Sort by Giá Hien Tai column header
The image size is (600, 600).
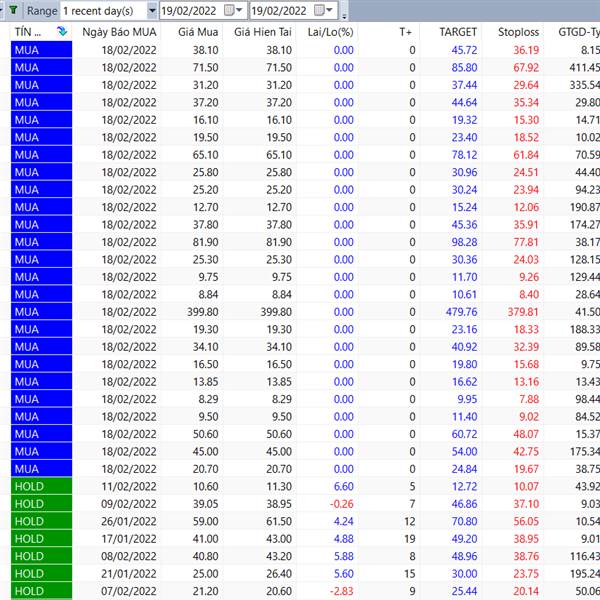(x=262, y=32)
